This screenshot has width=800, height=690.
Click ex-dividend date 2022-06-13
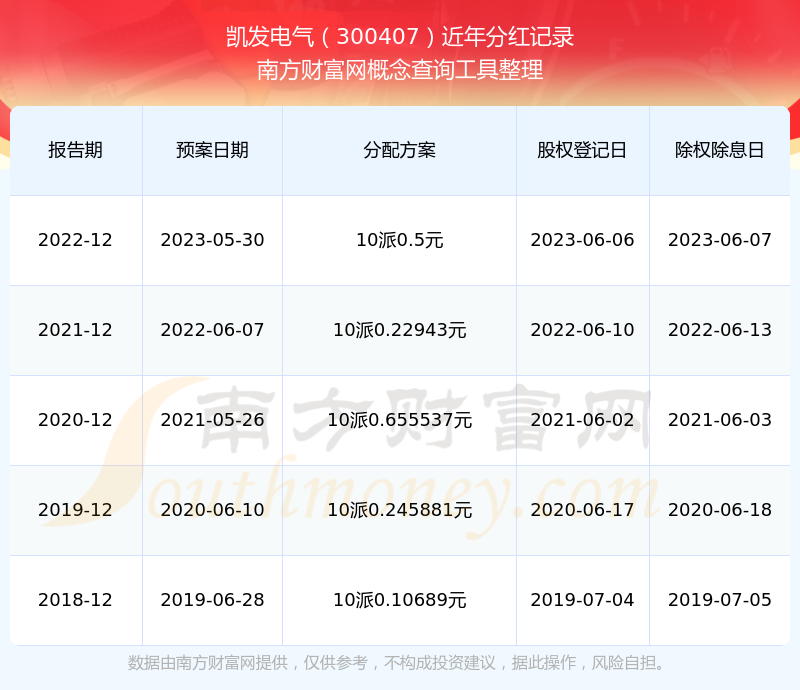tap(719, 330)
